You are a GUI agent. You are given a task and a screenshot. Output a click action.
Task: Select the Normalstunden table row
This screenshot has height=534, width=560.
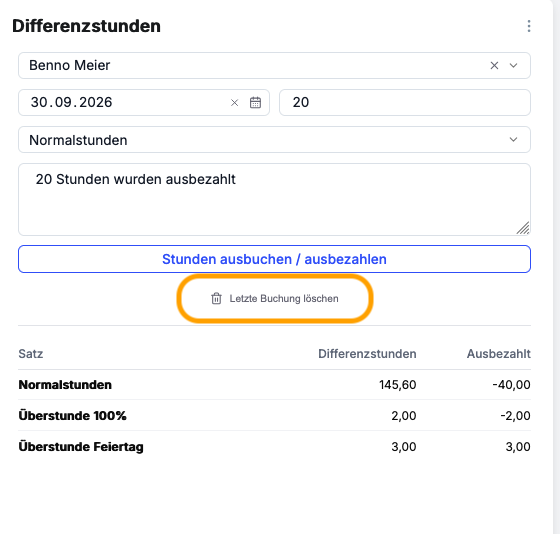pos(274,385)
